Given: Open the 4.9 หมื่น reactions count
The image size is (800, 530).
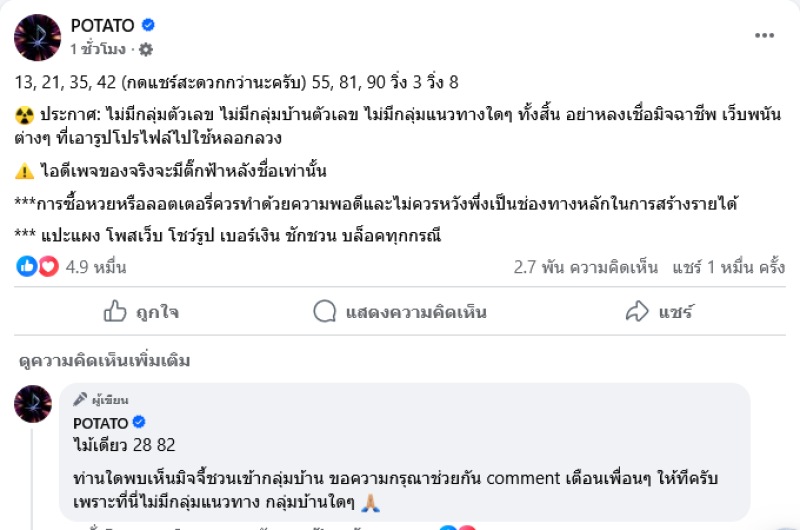Looking at the screenshot, I should tap(96, 267).
